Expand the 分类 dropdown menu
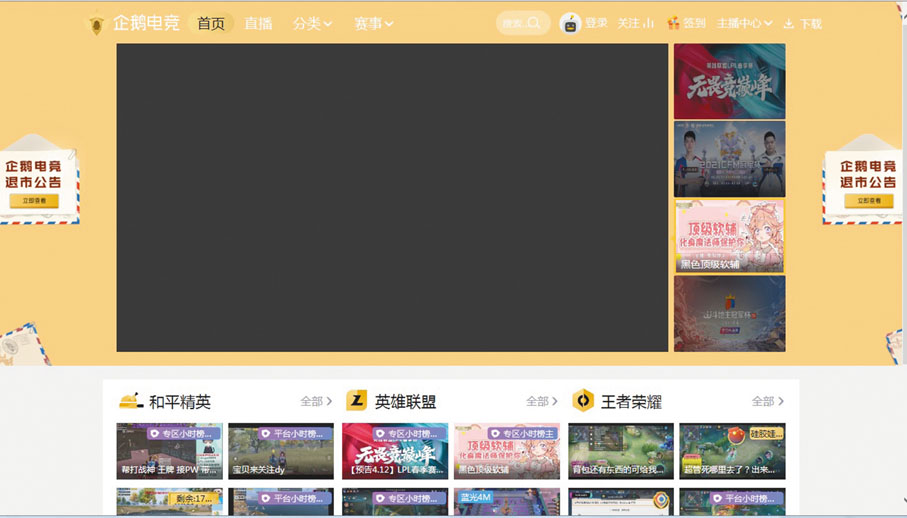Viewport: 907px width, 518px height. point(312,24)
